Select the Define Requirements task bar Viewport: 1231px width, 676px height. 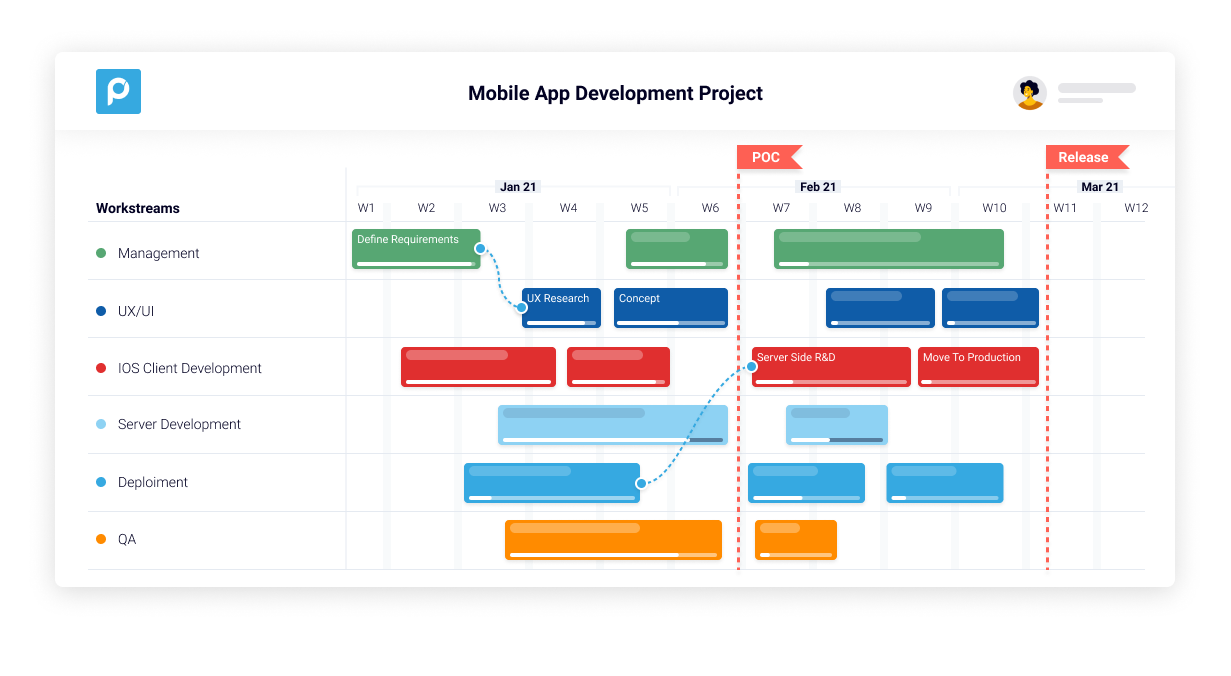tap(416, 249)
